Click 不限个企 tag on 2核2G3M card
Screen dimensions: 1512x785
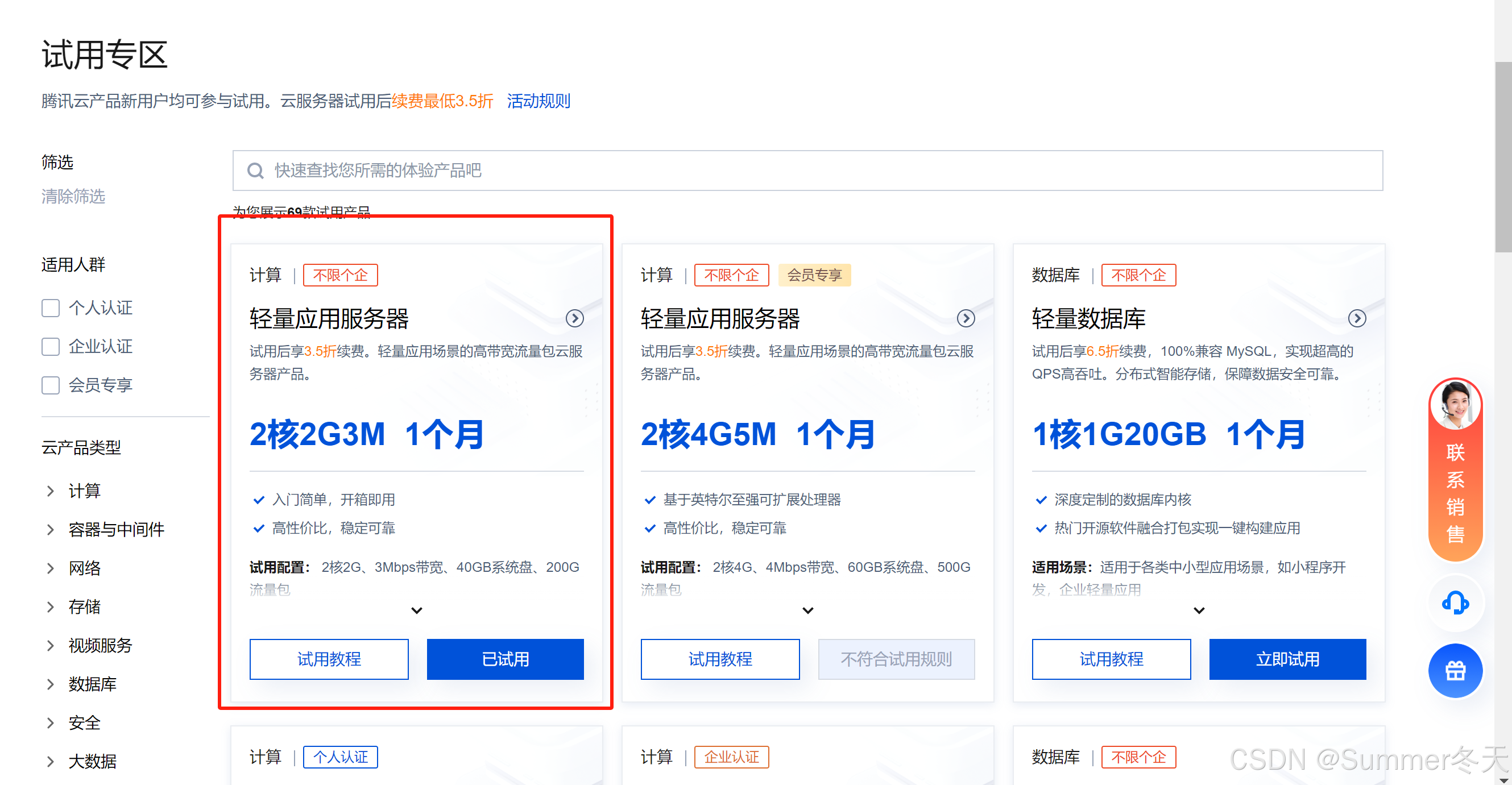click(x=341, y=275)
